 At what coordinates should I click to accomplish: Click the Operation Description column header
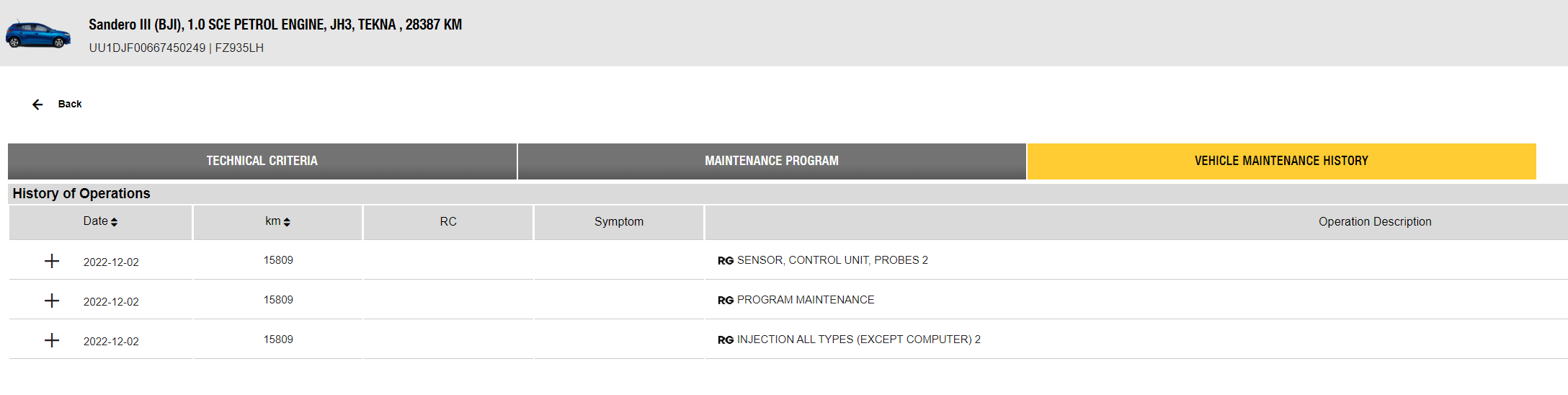coord(1374,222)
